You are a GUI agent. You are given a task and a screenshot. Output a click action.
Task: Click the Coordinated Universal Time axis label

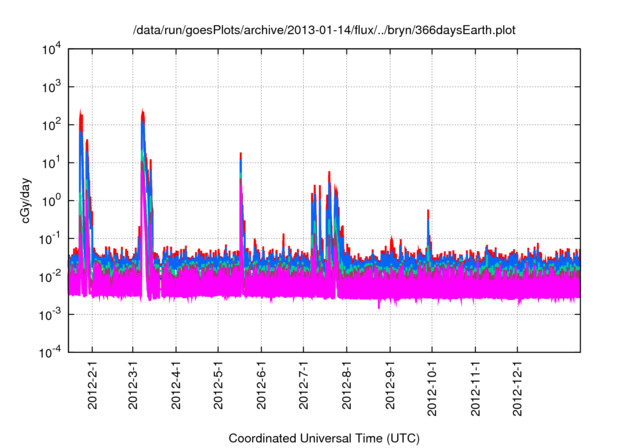pos(324,438)
